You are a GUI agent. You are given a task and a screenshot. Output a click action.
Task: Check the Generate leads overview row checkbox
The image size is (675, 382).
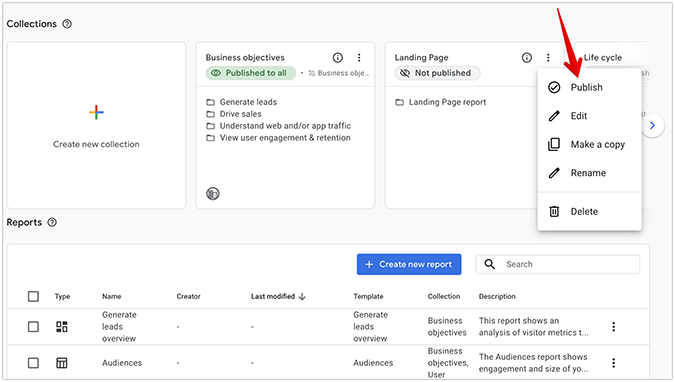click(33, 327)
